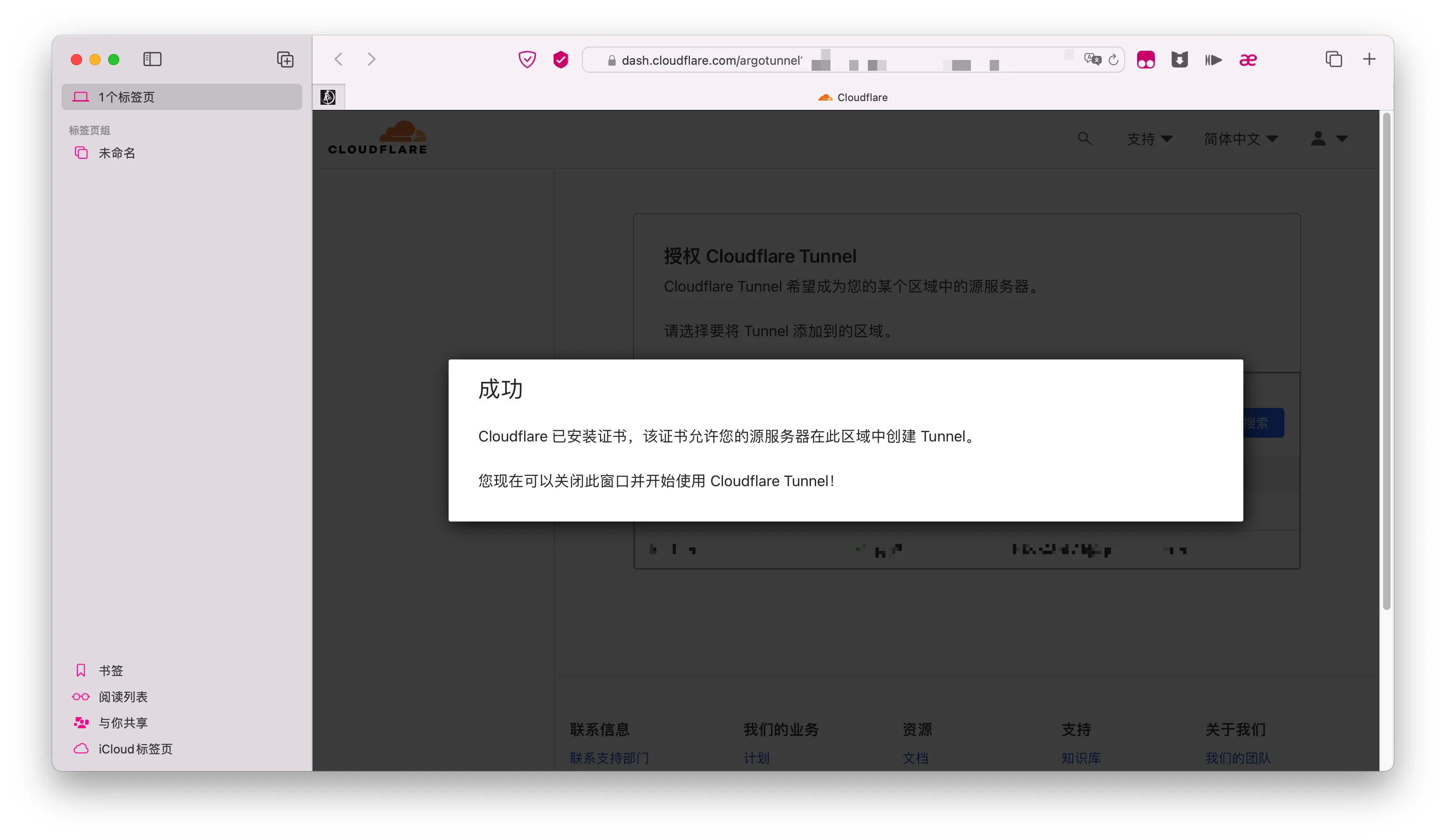
Task: Open the 知识库 footer link
Action: click(1081, 758)
